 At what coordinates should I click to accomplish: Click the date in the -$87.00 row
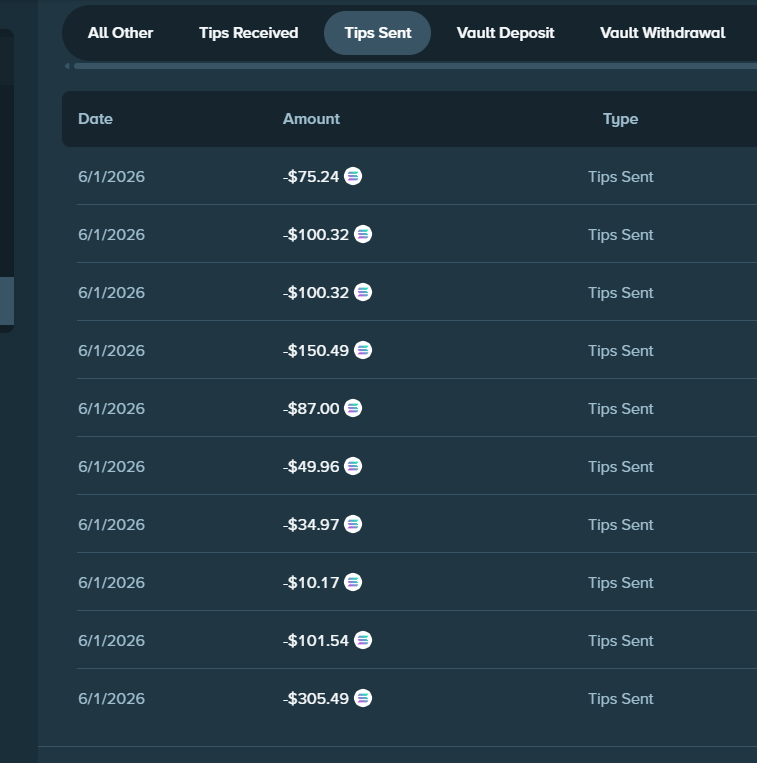(111, 409)
